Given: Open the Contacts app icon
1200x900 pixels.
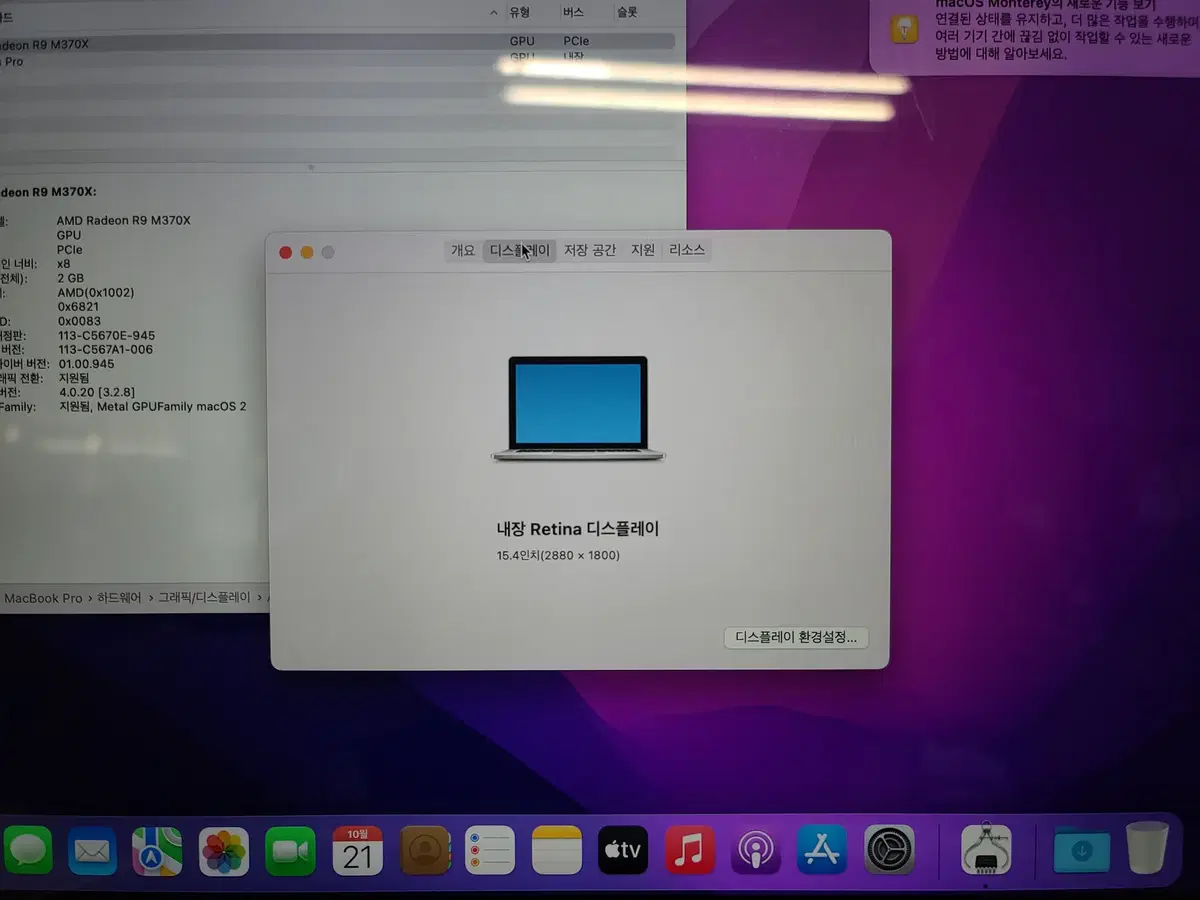Looking at the screenshot, I should click(x=425, y=851).
